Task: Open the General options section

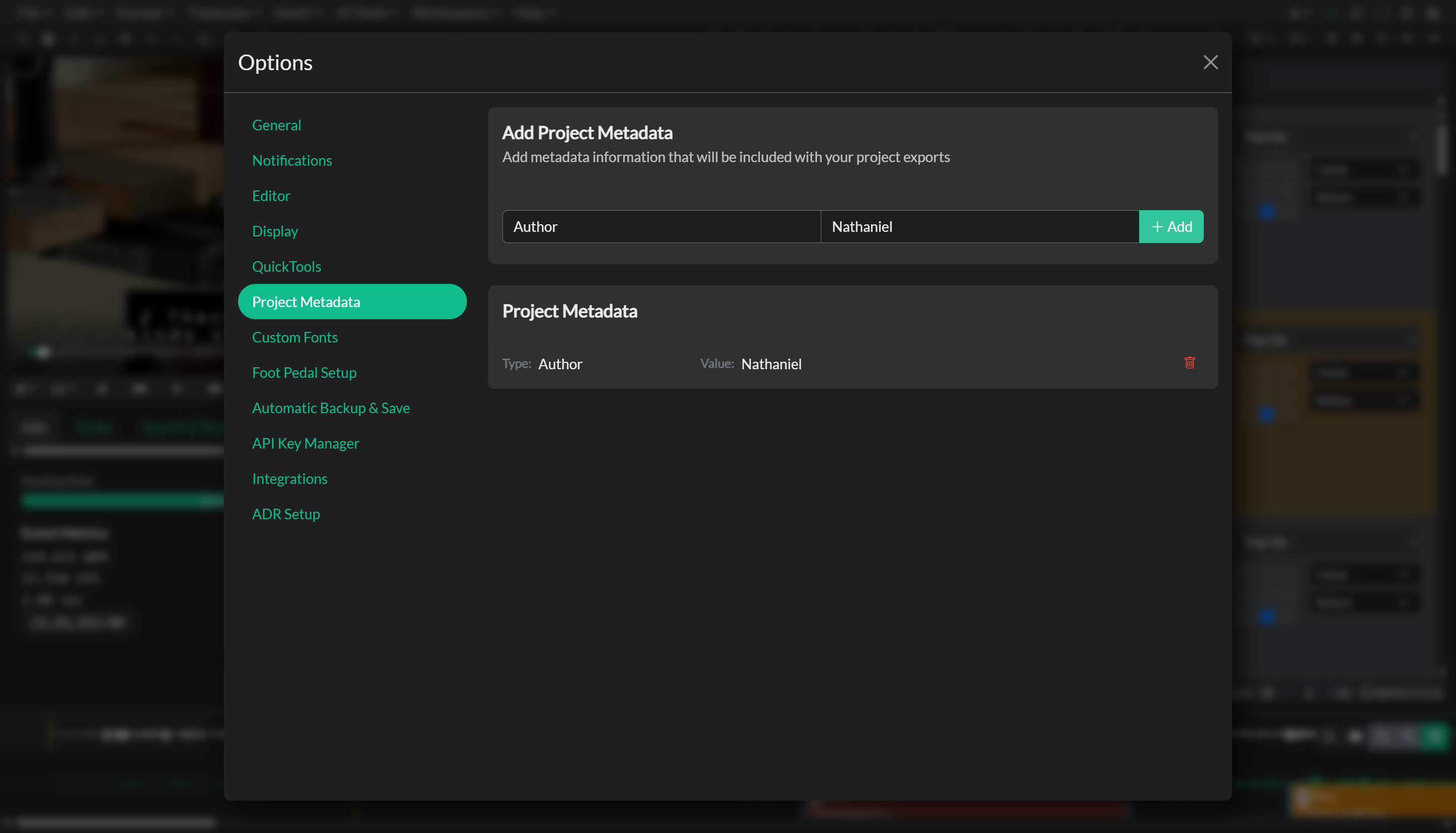Action: [276, 125]
